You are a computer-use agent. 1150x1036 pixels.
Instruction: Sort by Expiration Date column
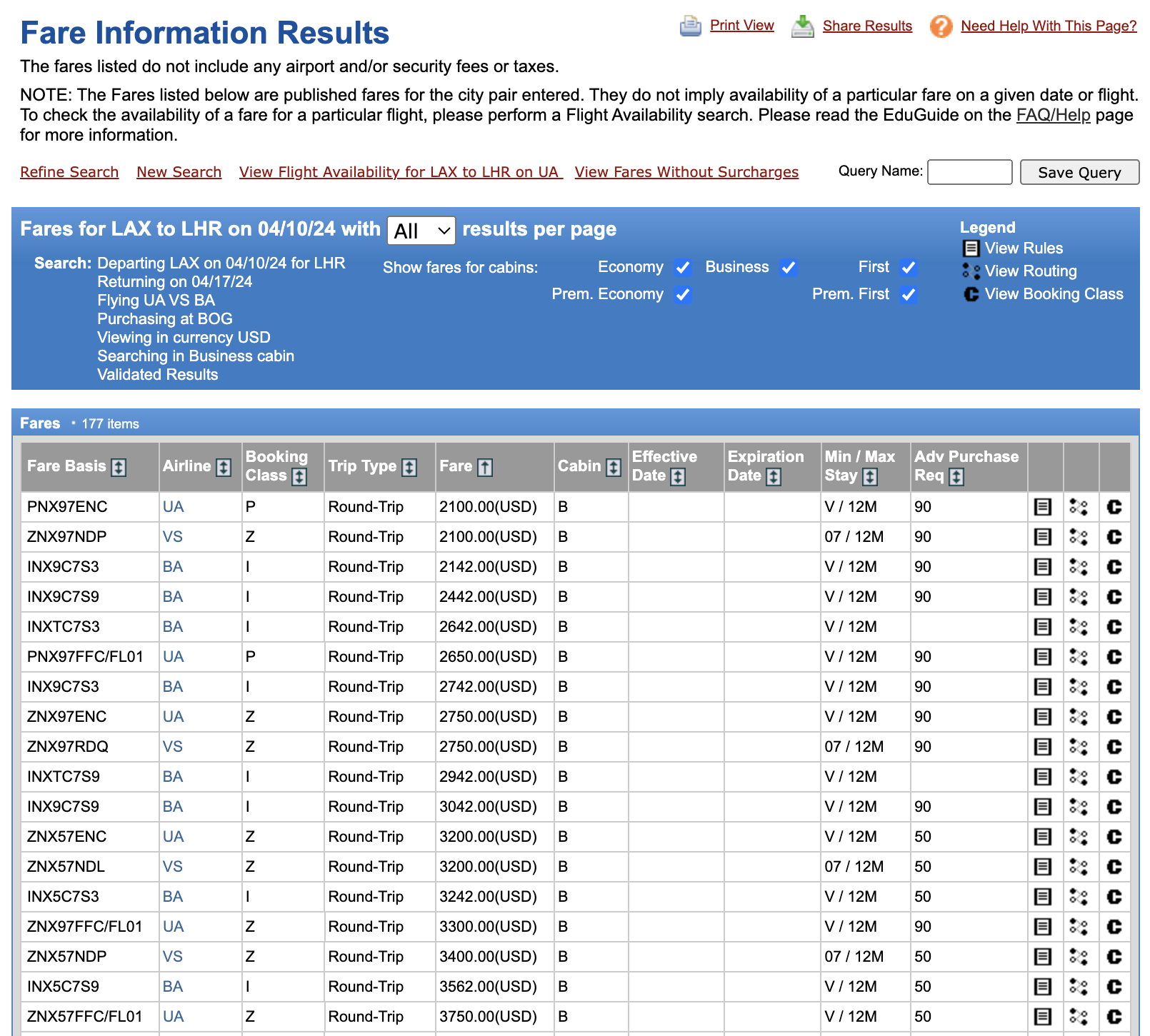click(774, 477)
